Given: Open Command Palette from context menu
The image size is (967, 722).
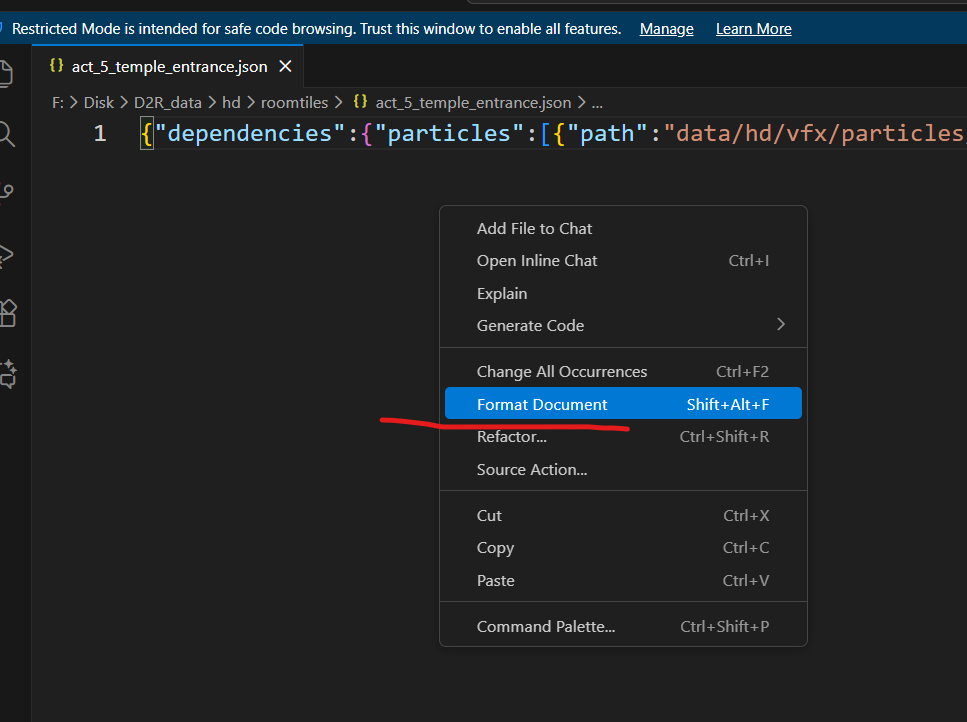Looking at the screenshot, I should (x=546, y=627).
